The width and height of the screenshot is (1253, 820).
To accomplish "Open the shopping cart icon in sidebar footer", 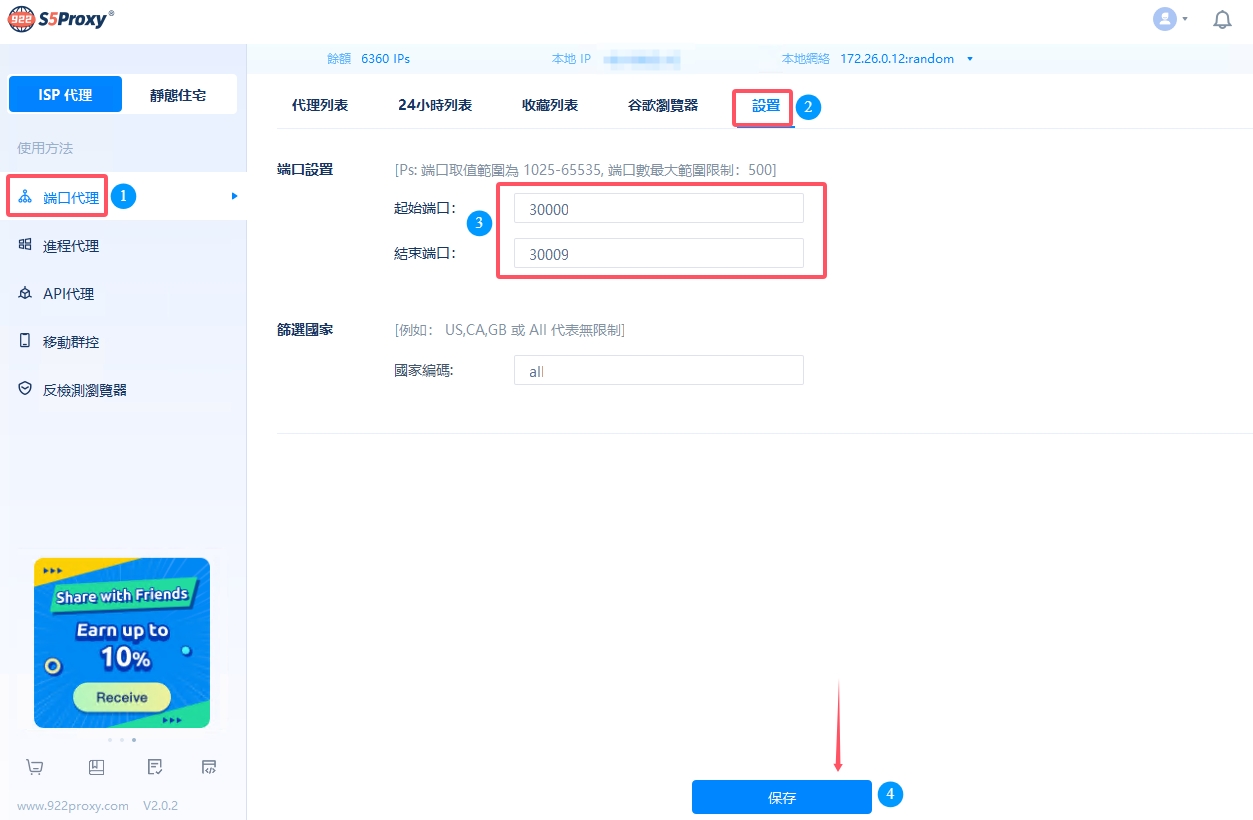I will coord(35,767).
